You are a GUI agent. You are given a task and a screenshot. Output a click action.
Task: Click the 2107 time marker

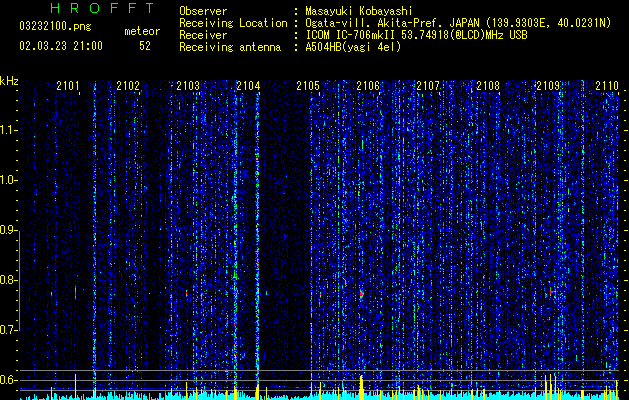click(x=428, y=85)
